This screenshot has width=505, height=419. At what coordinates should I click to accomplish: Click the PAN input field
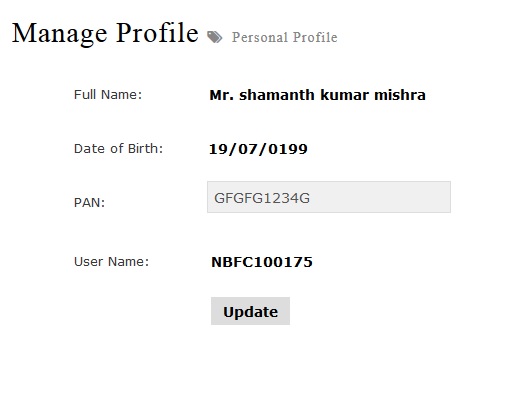329,197
